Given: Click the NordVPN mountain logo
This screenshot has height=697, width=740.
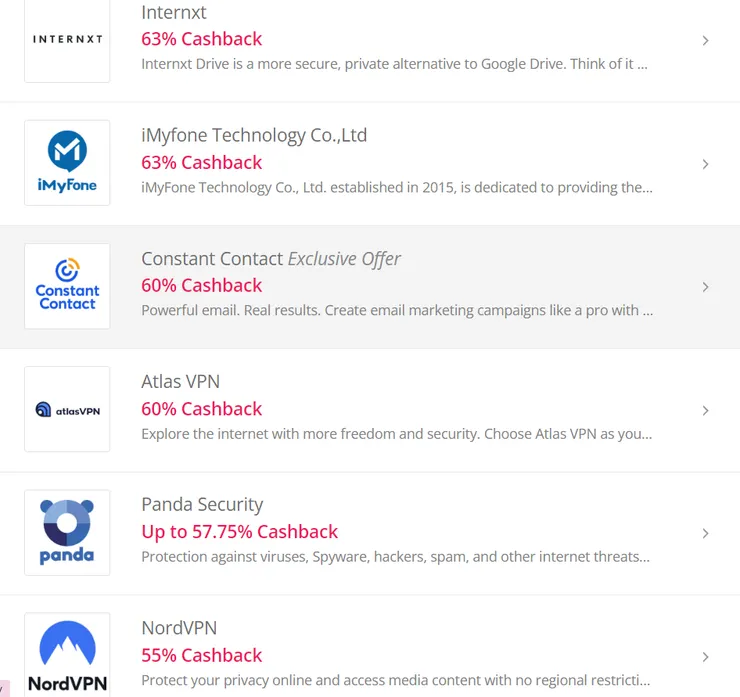Looking at the screenshot, I should pyautogui.click(x=67, y=655).
